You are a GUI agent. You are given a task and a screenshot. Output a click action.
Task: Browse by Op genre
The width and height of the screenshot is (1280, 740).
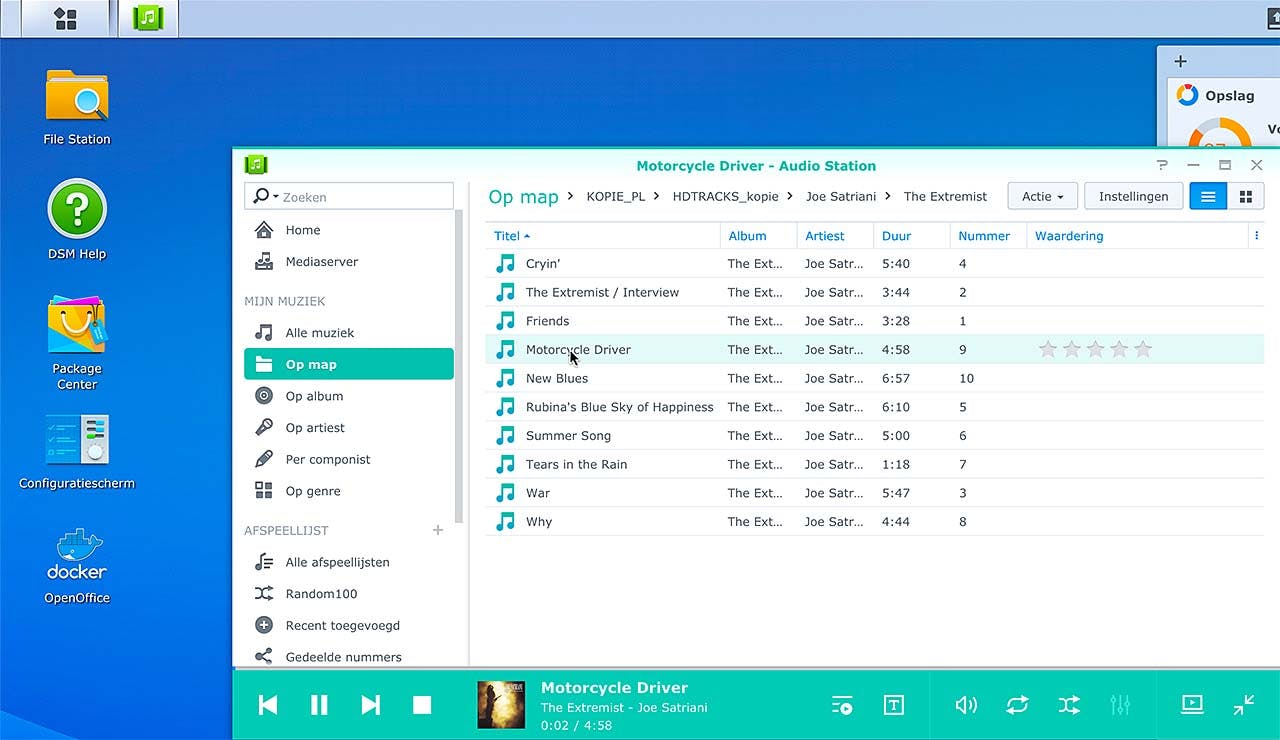(x=349, y=491)
